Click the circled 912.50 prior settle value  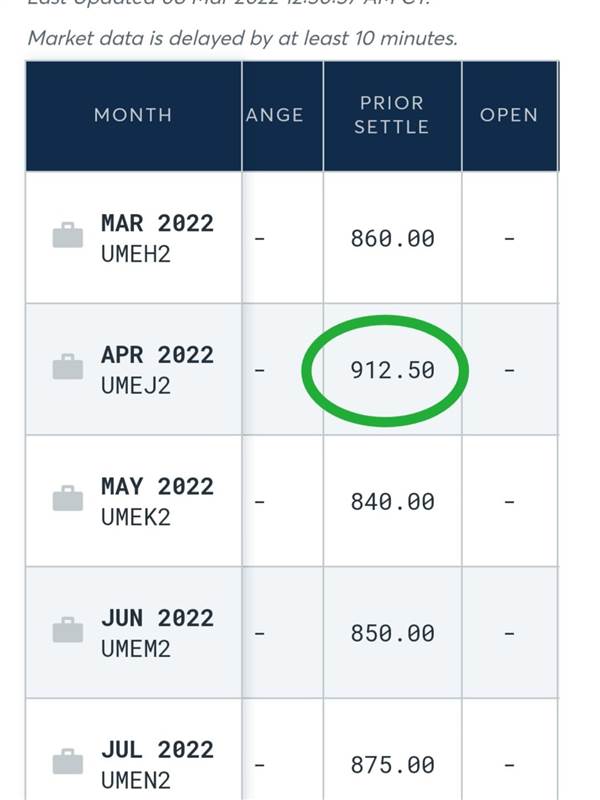392,370
